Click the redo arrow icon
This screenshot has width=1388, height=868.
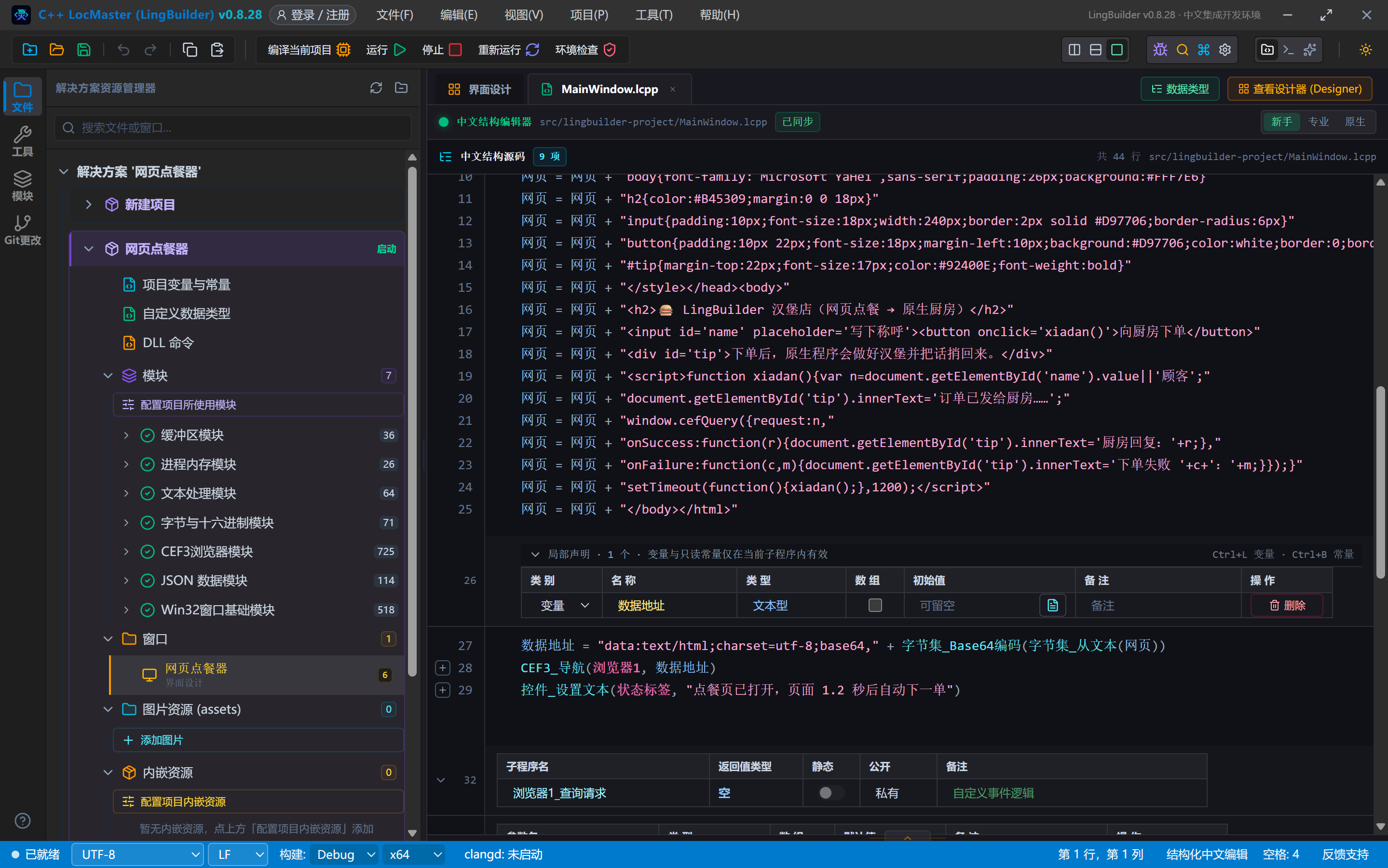click(x=150, y=50)
